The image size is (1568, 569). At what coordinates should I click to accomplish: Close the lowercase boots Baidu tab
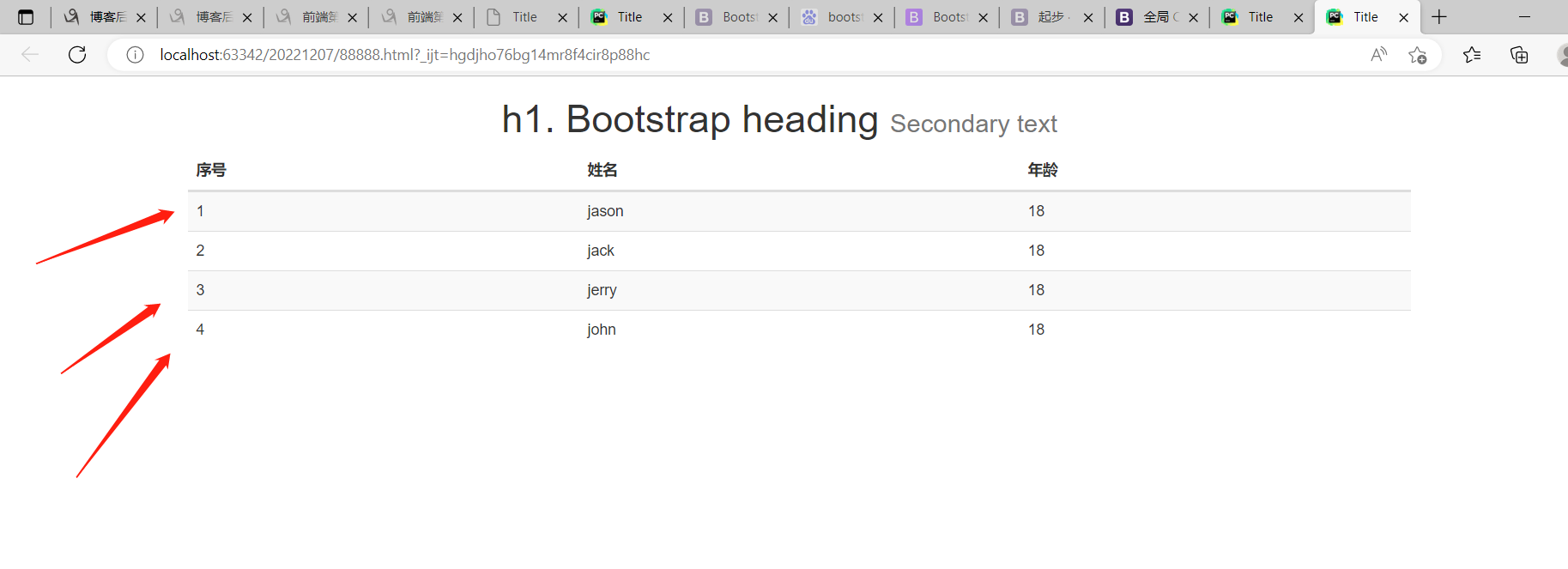(878, 17)
